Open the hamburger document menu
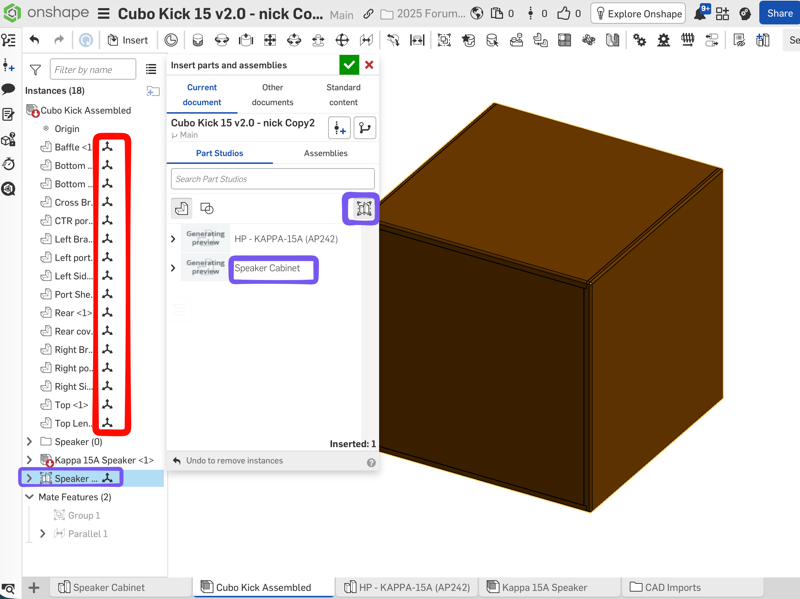 pos(104,14)
